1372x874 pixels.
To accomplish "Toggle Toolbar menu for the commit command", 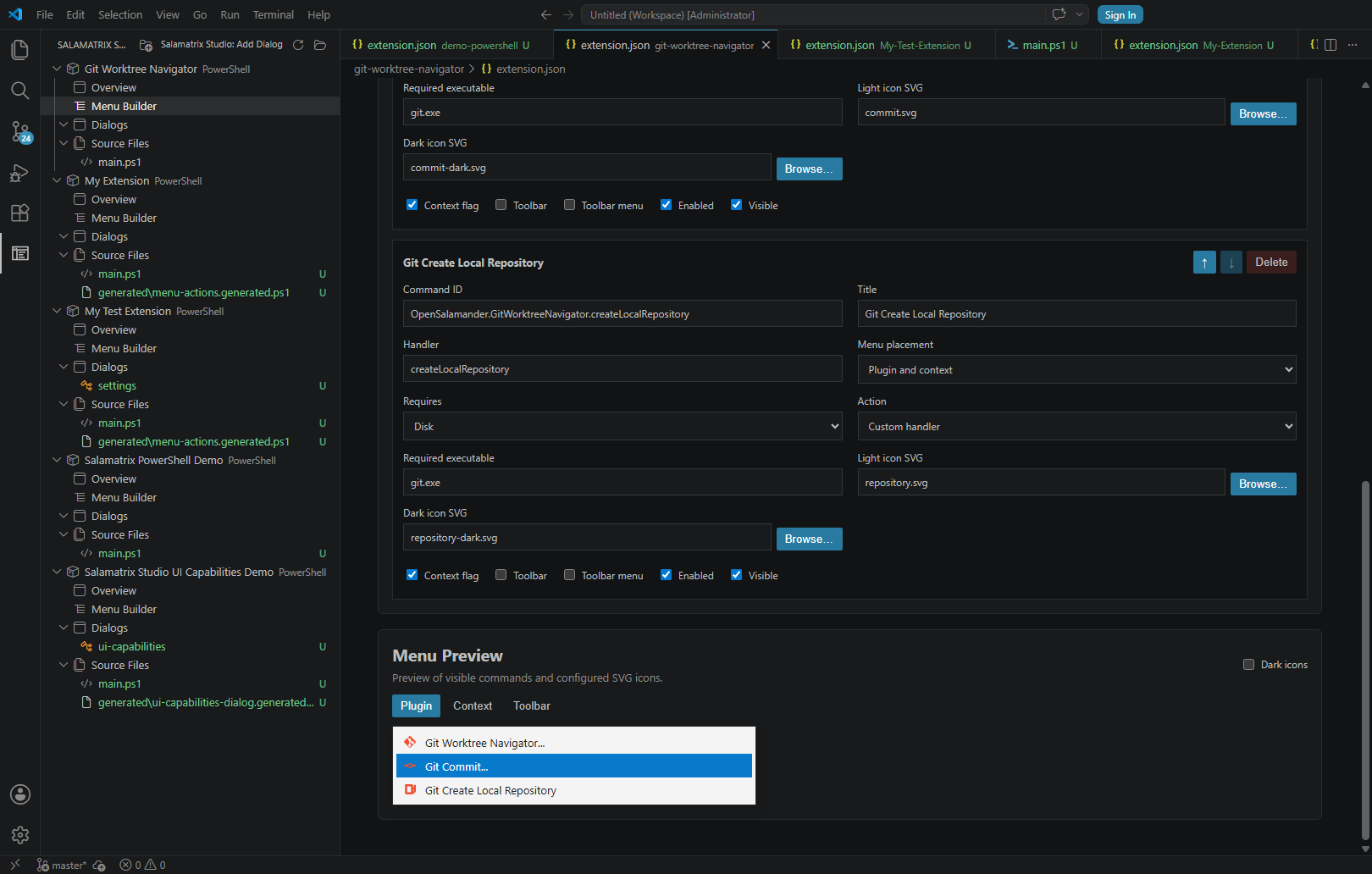I will tap(569, 205).
